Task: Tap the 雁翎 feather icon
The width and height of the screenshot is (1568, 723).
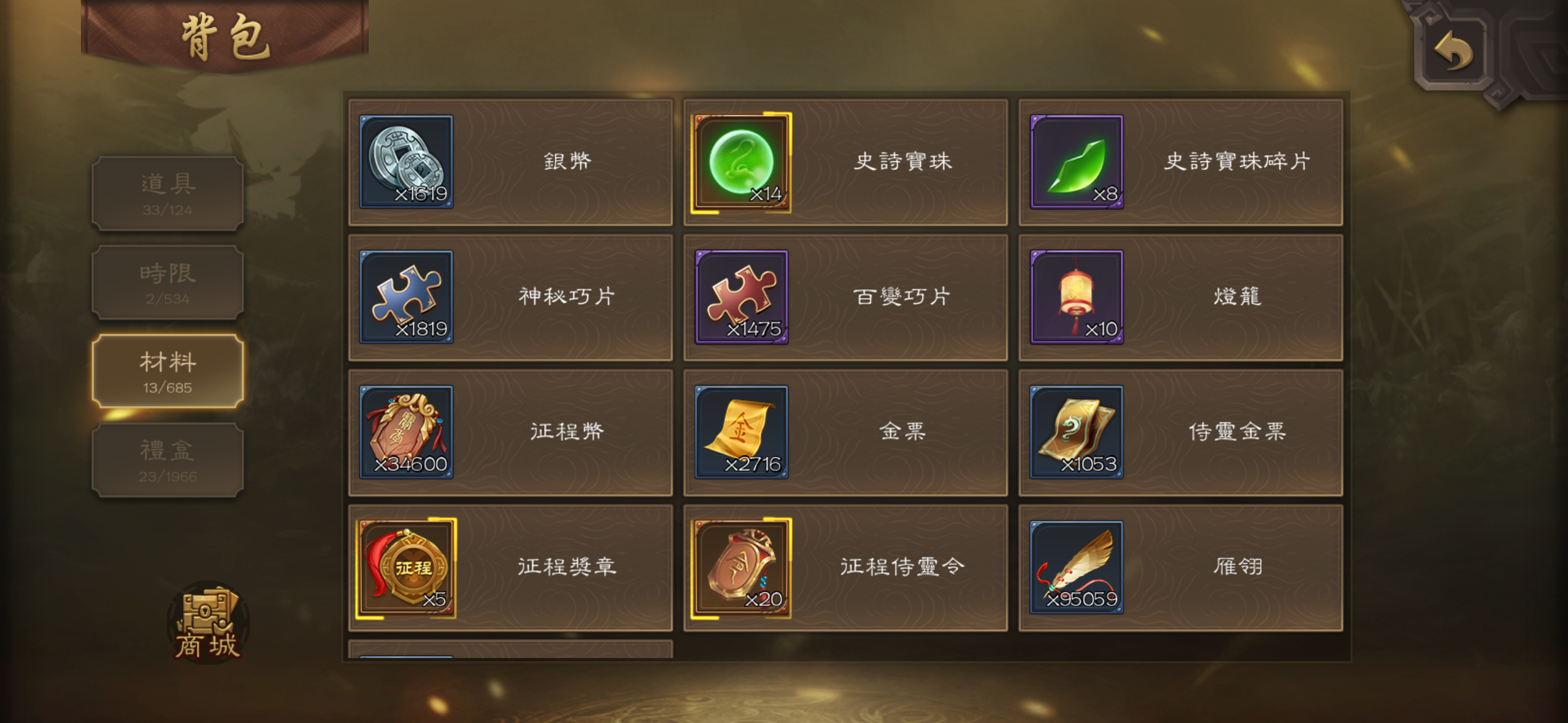Action: tap(1077, 567)
